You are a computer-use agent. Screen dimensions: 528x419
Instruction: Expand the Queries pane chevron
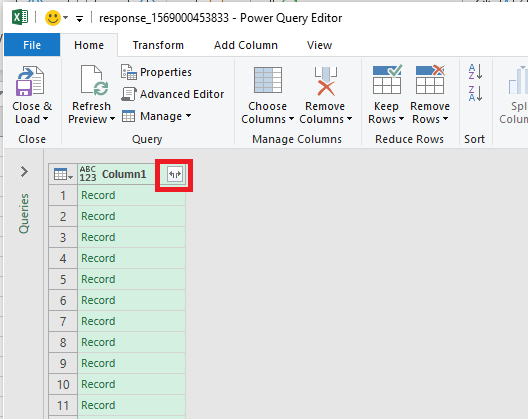[x=24, y=171]
